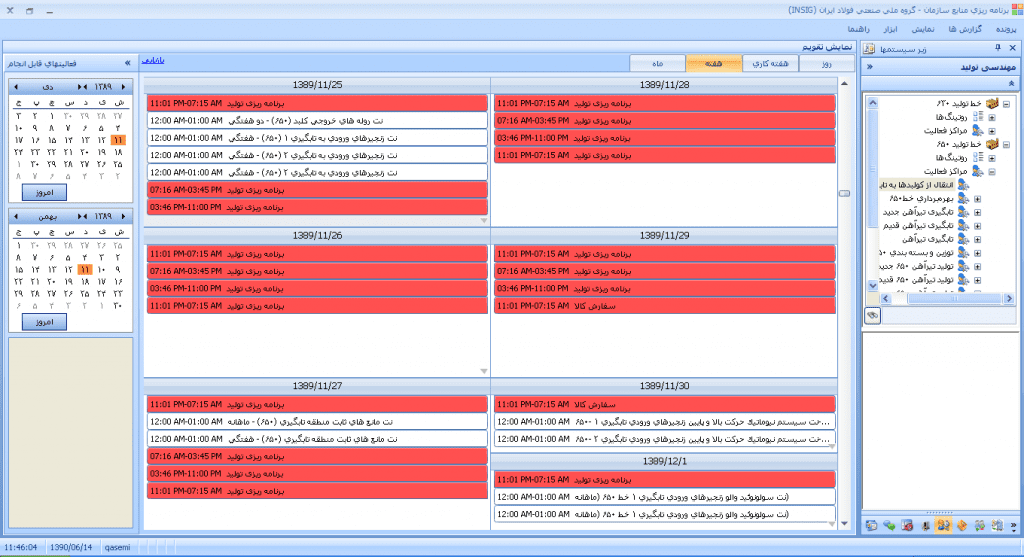
Task: Click the highlighted production engineering icon in bottom bar
Action: pyautogui.click(x=942, y=525)
